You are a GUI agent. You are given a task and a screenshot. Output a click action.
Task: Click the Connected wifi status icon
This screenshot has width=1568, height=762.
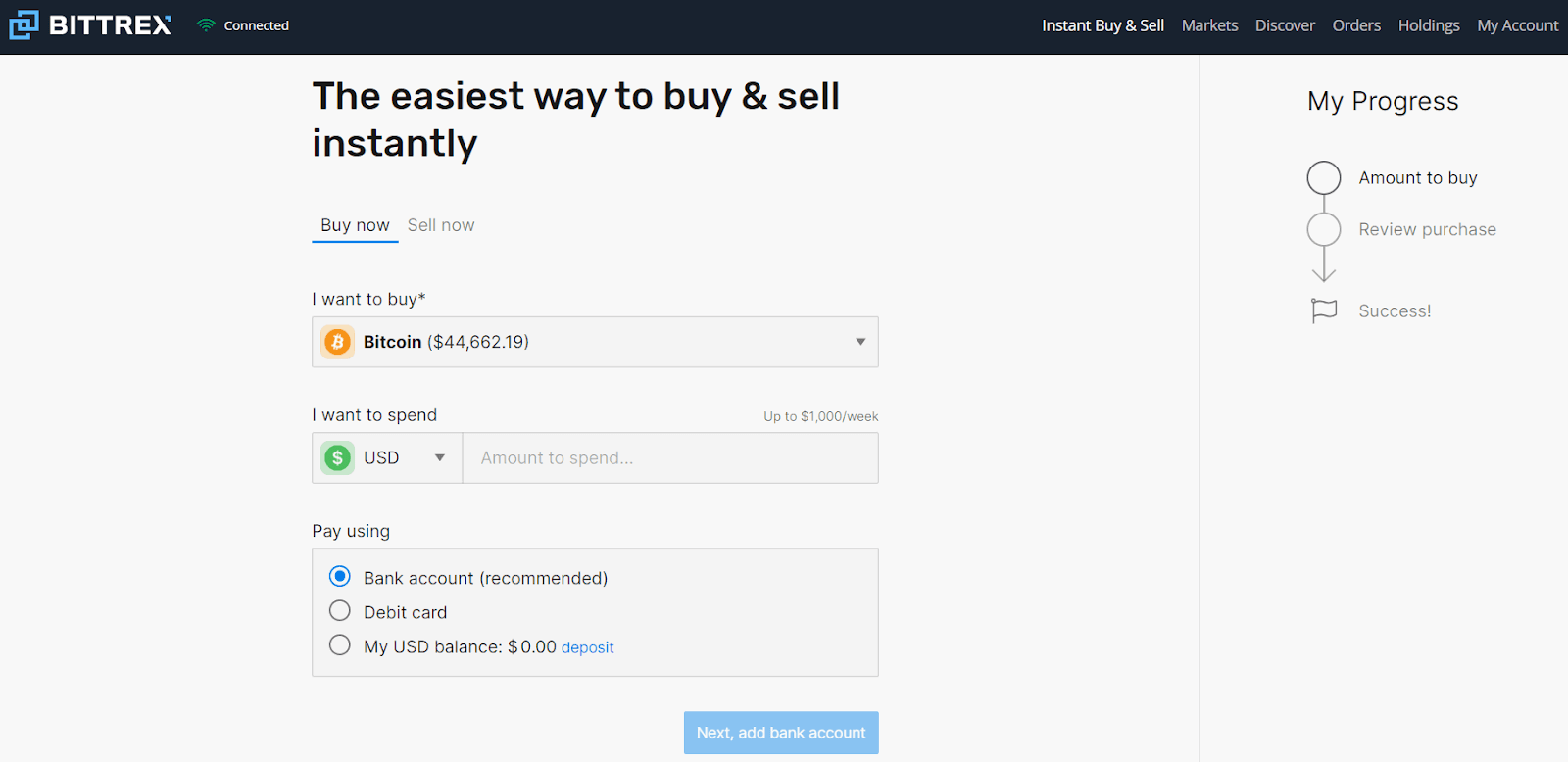click(x=206, y=25)
